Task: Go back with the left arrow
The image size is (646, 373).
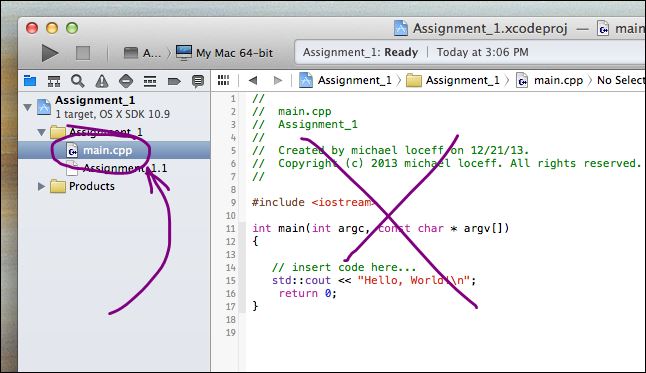Action: (253, 80)
